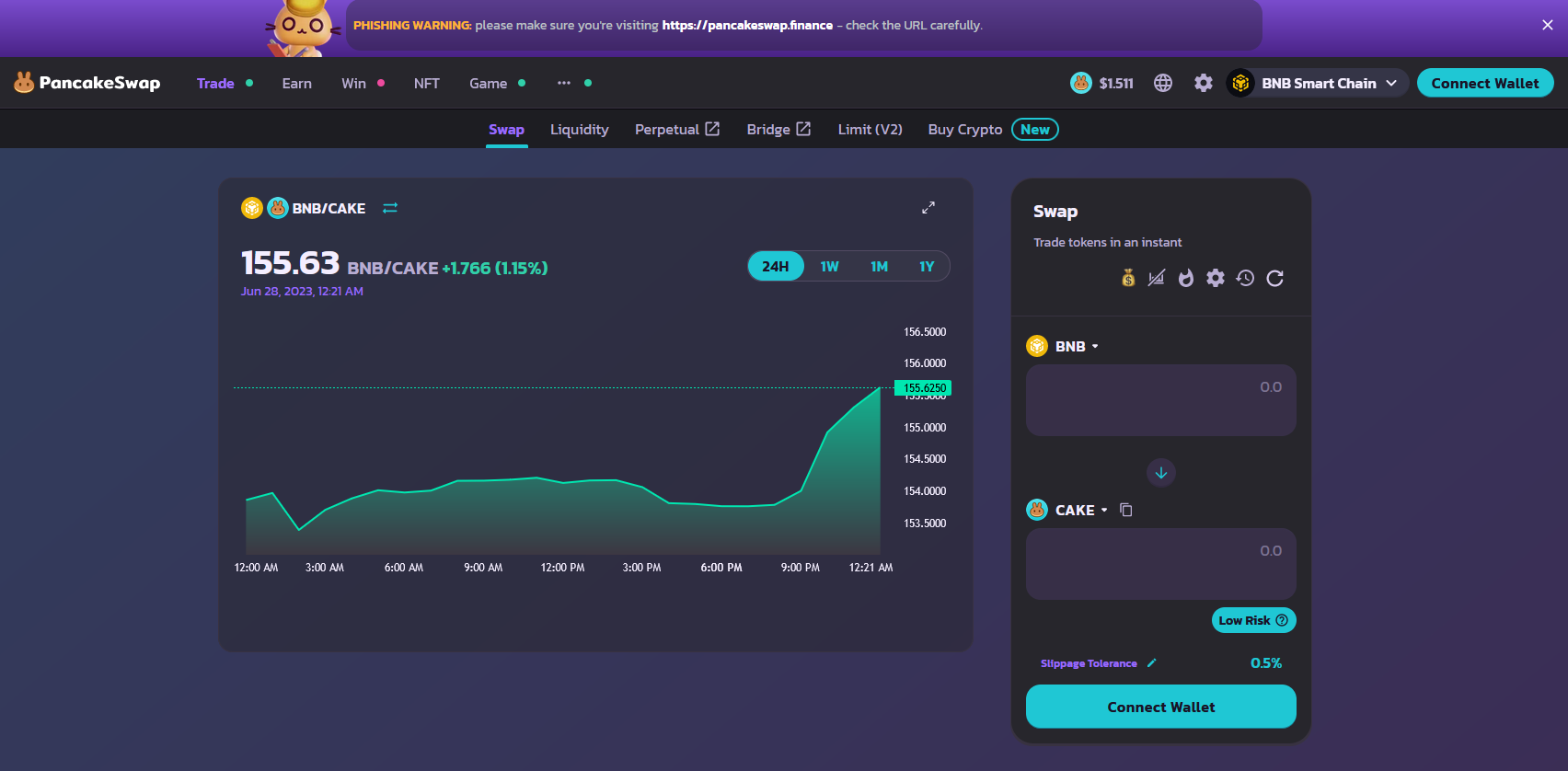The image size is (1568, 771).
Task: Select the 1Y chart timeframe
Action: coord(927,267)
